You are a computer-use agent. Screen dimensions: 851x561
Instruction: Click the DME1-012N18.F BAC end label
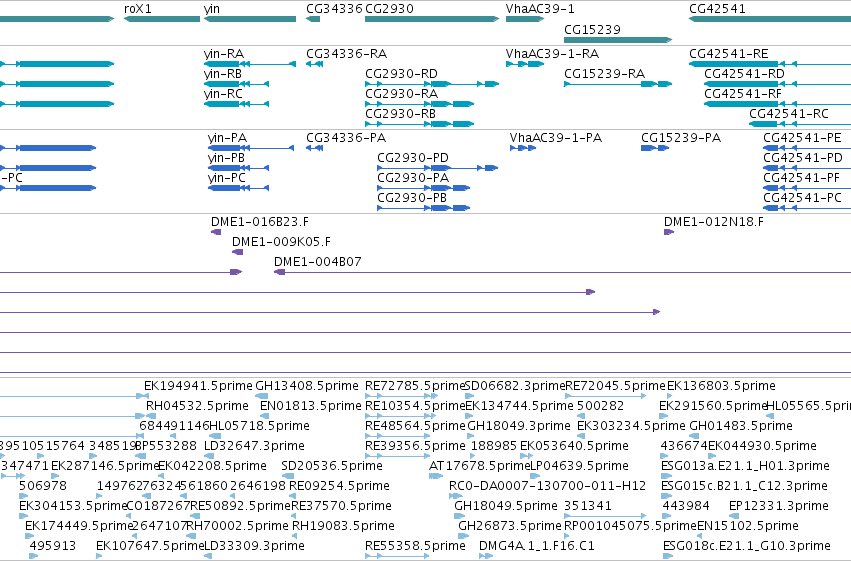coord(714,222)
